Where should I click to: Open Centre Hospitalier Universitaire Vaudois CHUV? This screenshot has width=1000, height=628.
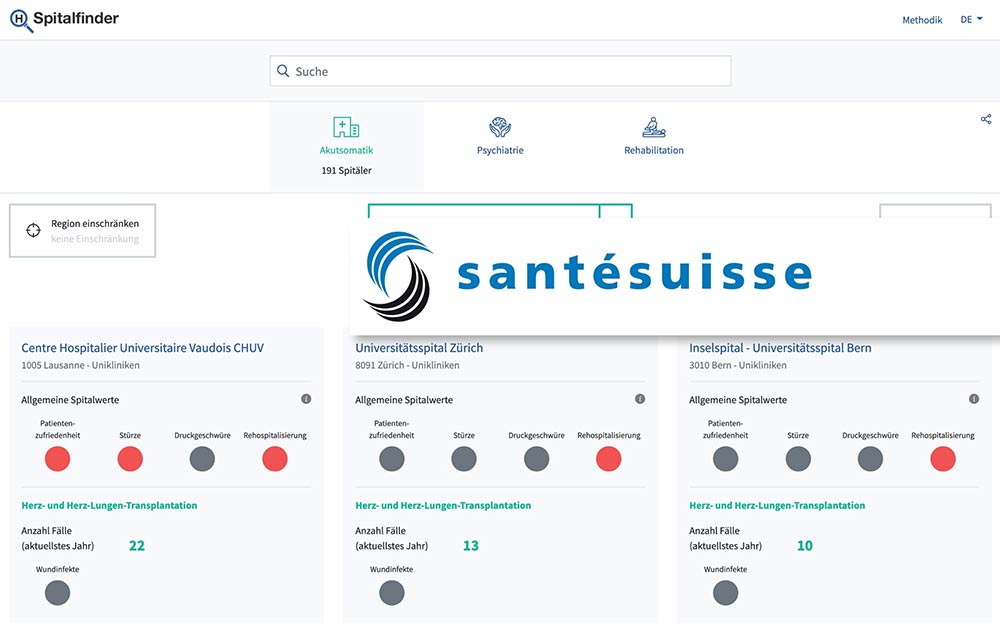click(x=142, y=348)
